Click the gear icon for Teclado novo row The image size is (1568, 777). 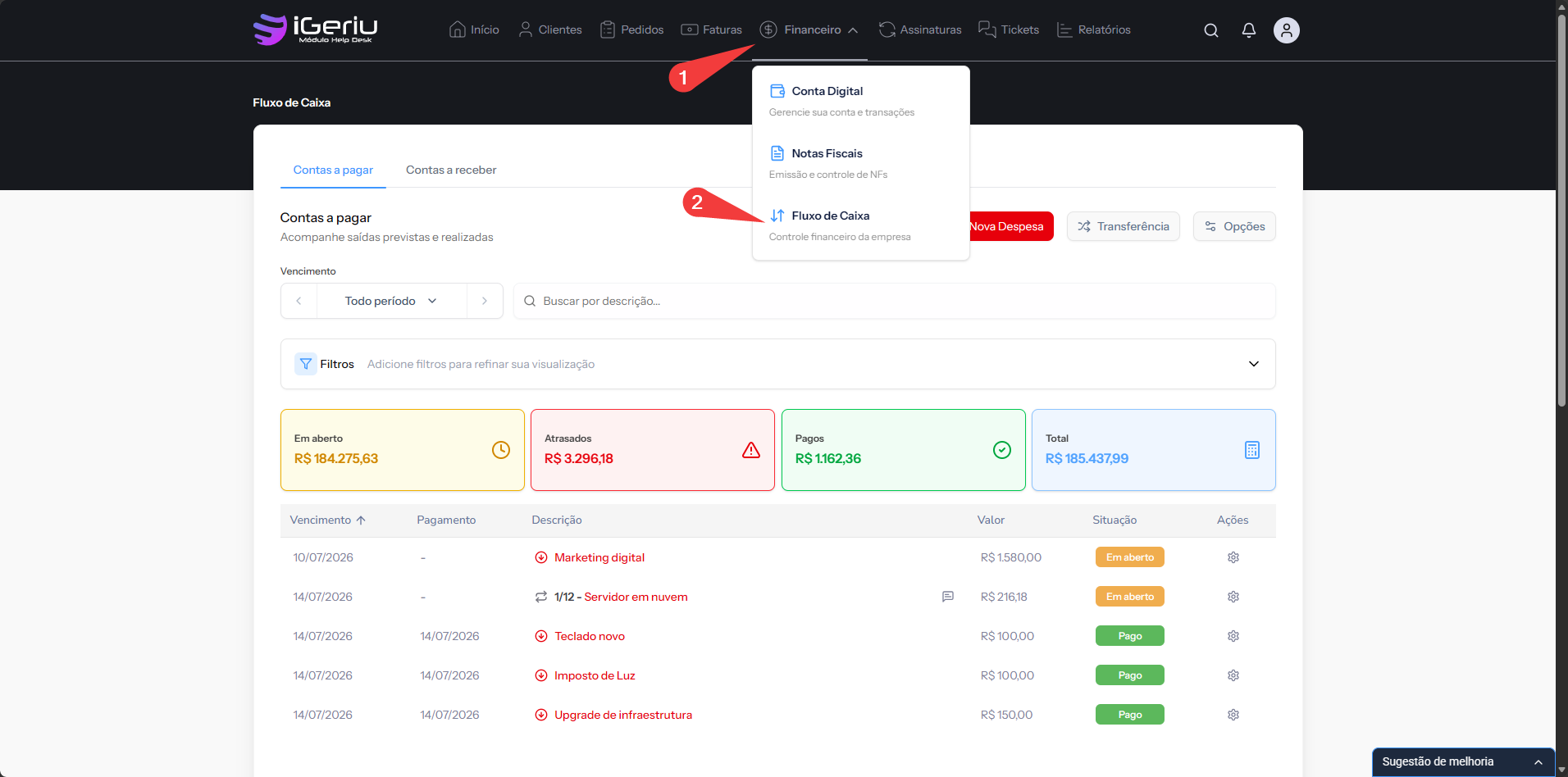[1233, 636]
